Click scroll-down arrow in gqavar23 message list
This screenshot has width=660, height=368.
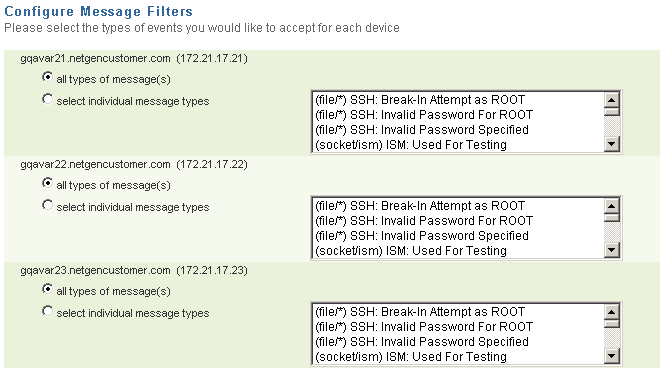[611, 356]
